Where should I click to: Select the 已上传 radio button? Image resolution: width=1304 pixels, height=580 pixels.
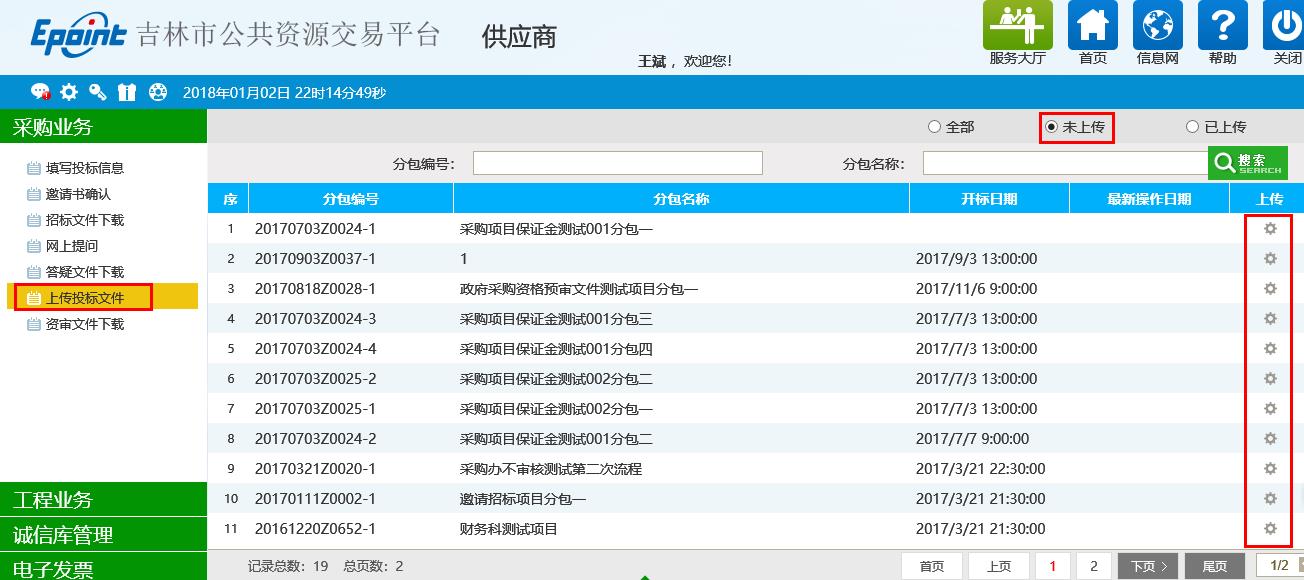tap(1191, 126)
